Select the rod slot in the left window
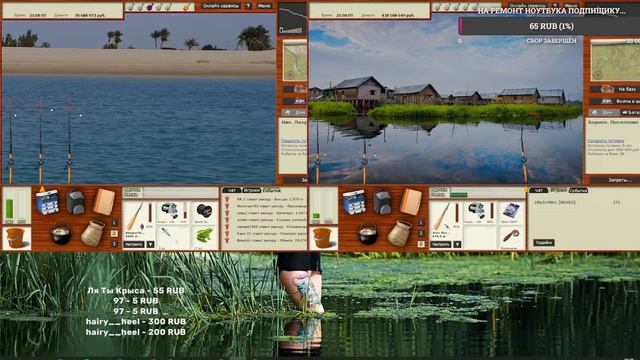This screenshot has height=360, width=640. pyautogui.click(x=139, y=220)
